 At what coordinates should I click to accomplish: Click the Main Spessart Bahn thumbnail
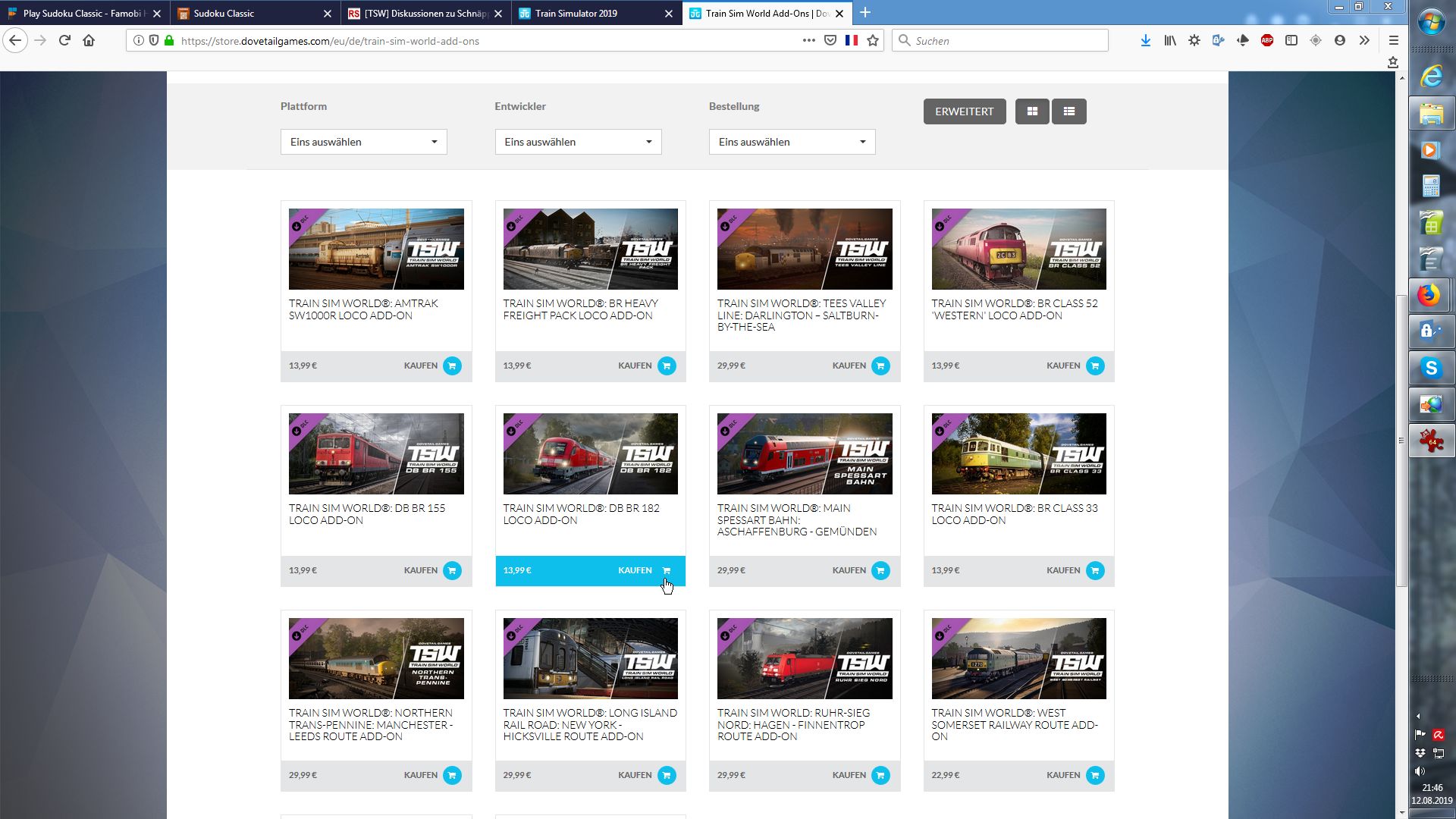coord(805,453)
